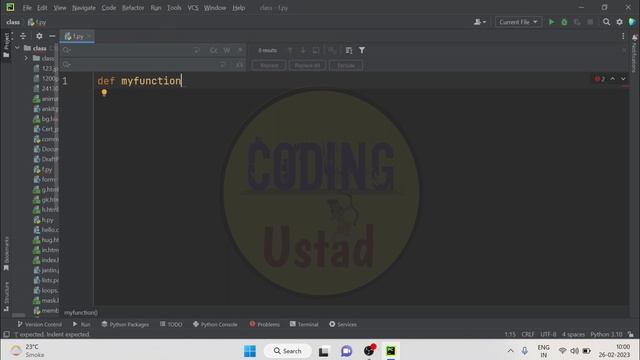Open the Edit menu

pos(42,8)
